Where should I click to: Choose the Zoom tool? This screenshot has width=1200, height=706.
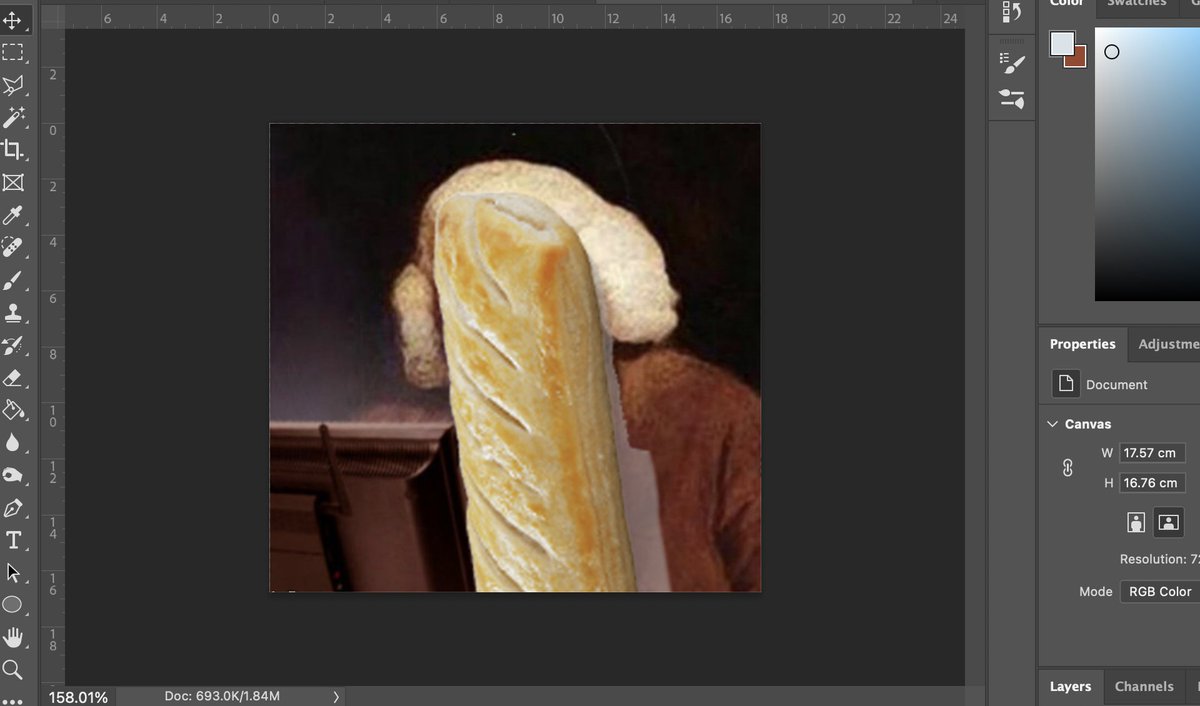(13, 669)
